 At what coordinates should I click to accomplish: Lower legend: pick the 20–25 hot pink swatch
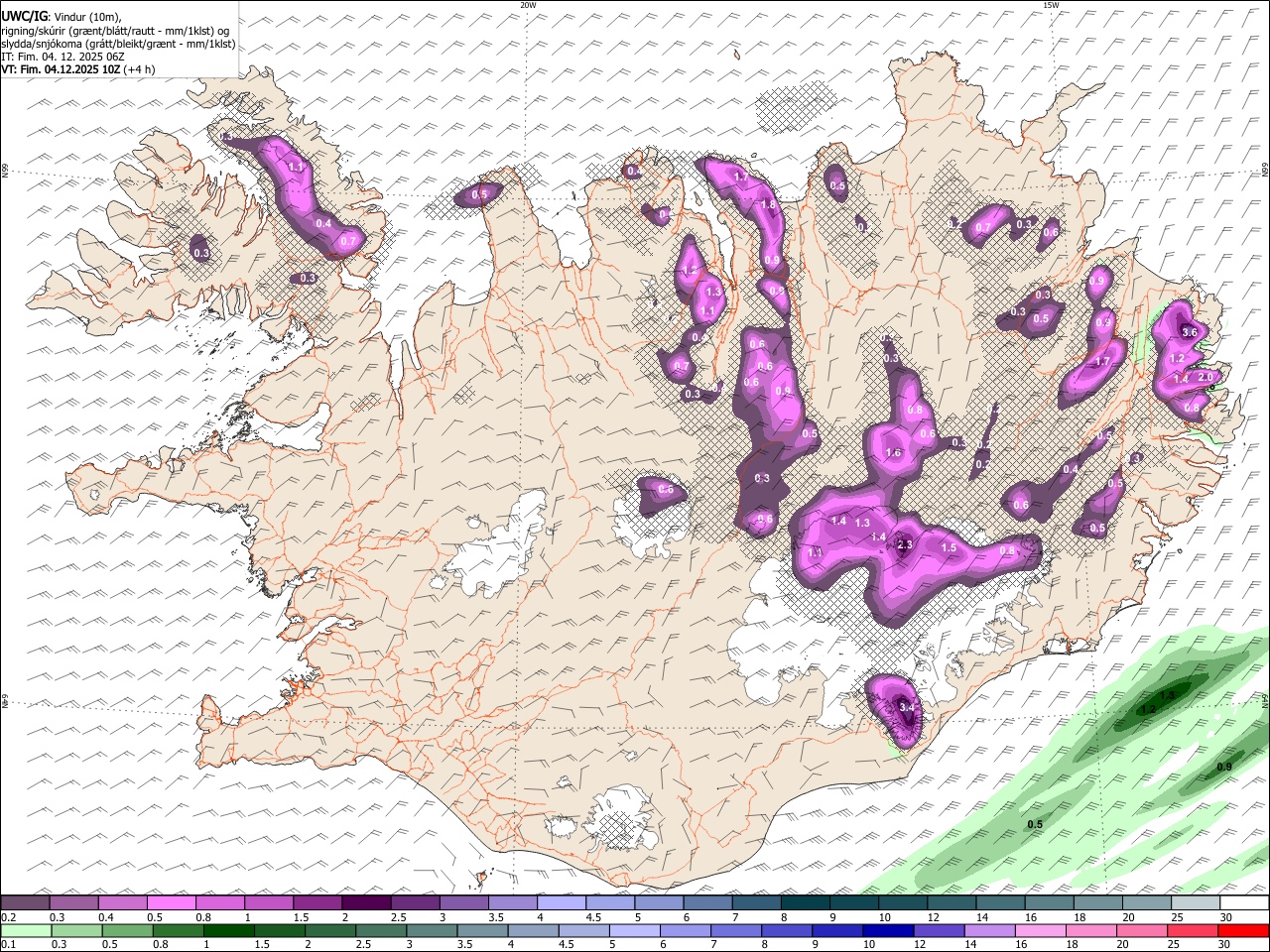click(x=1141, y=930)
